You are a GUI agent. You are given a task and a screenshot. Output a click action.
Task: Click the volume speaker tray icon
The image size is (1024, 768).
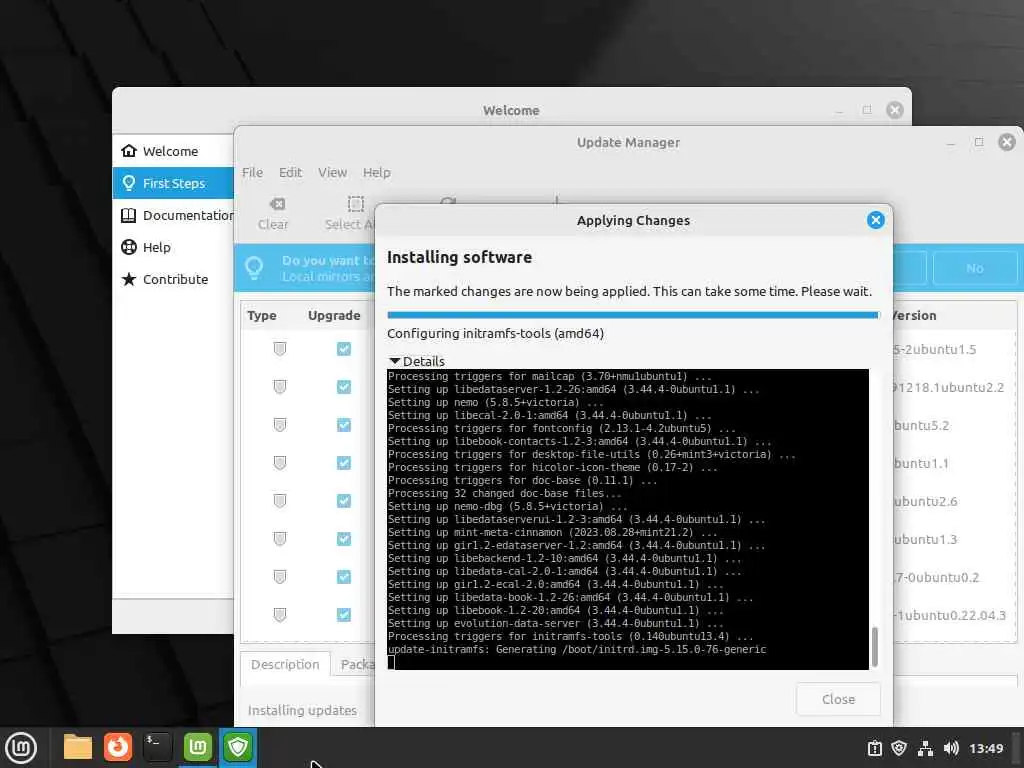coord(951,748)
